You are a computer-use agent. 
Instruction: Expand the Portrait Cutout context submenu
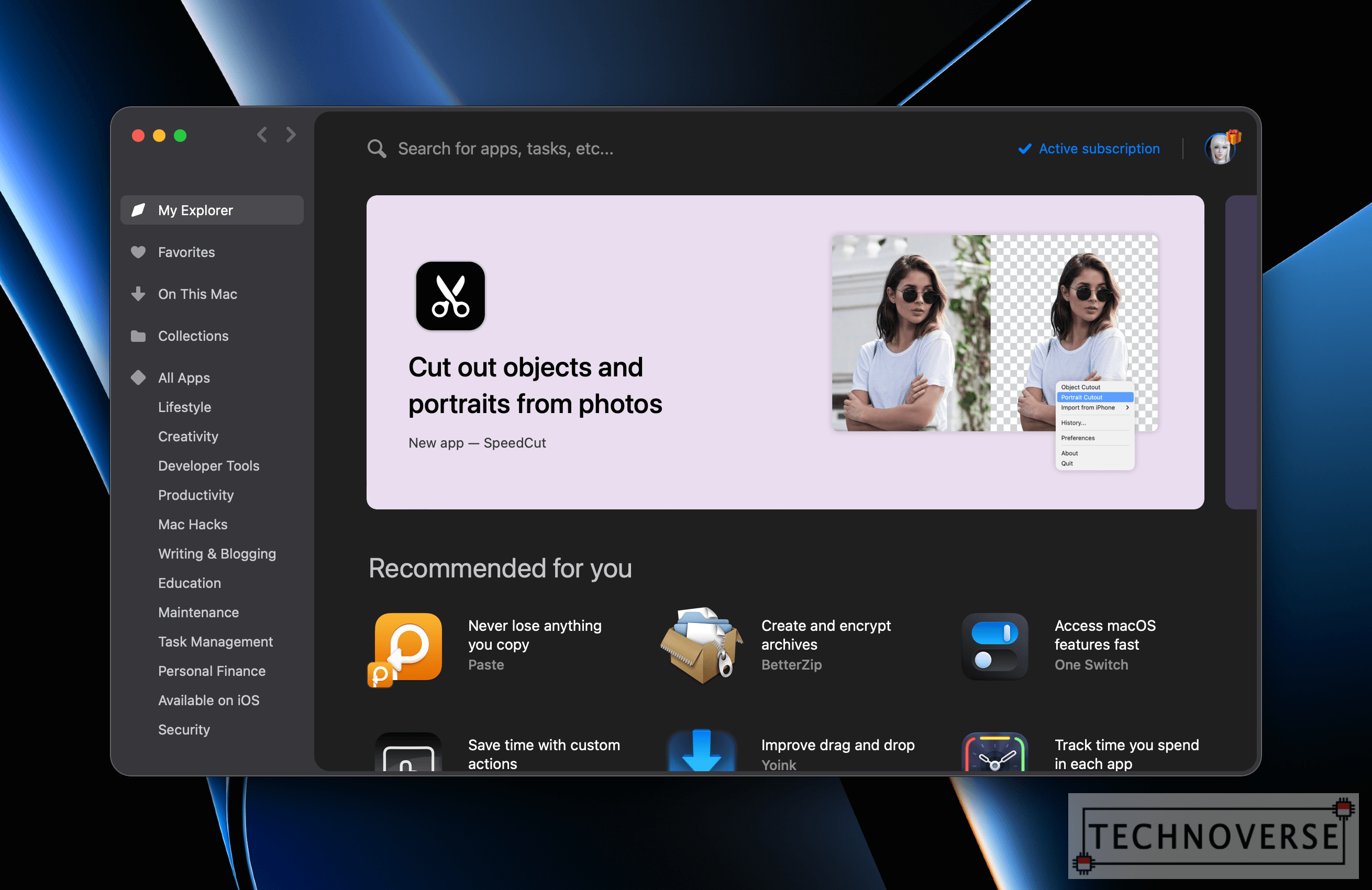click(x=1091, y=398)
